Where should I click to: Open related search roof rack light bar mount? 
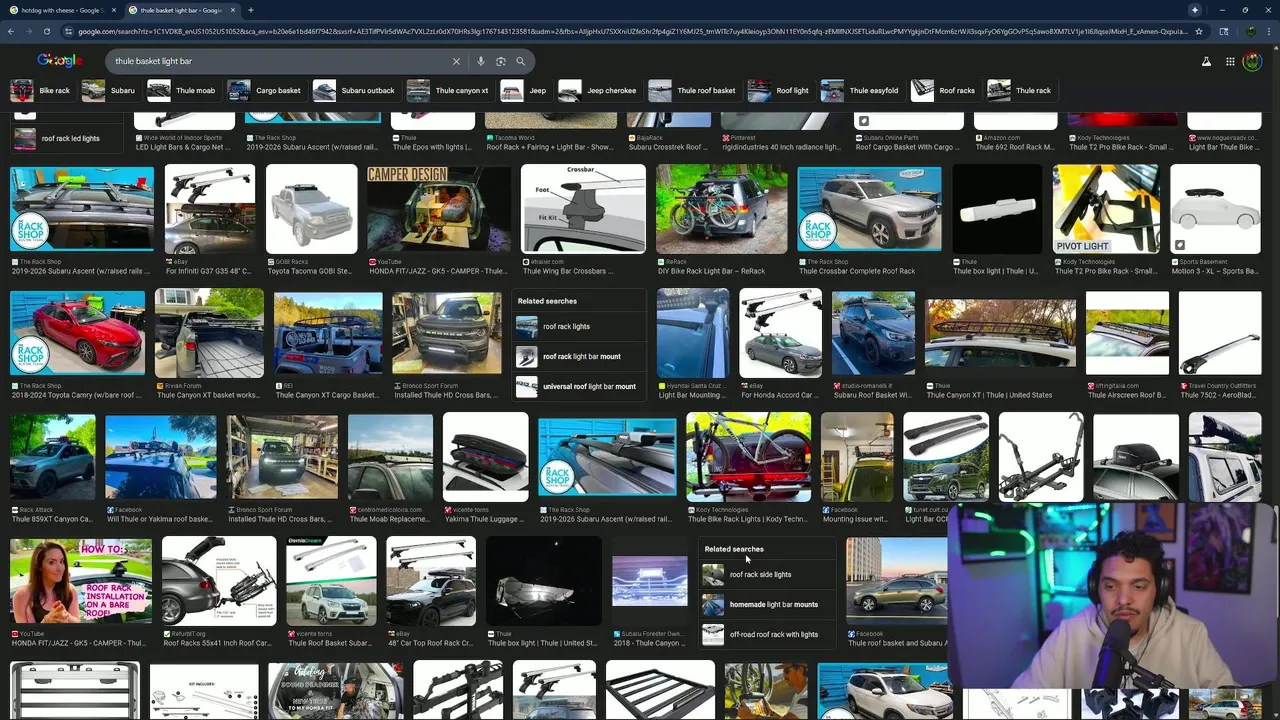pyautogui.click(x=578, y=357)
